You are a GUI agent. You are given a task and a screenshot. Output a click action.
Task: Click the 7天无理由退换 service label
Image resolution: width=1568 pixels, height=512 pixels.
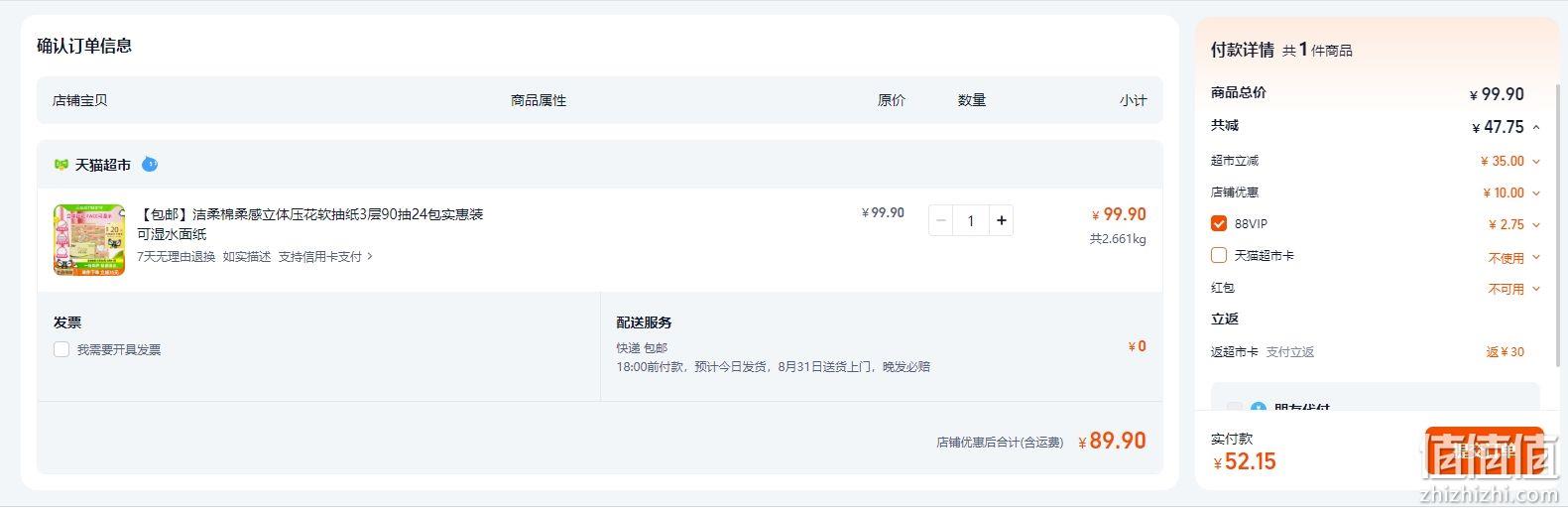point(176,256)
